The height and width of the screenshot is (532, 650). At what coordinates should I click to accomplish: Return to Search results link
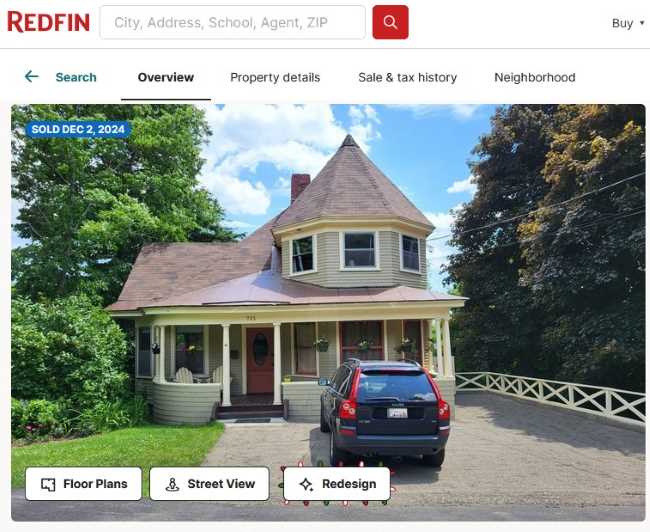coord(76,78)
